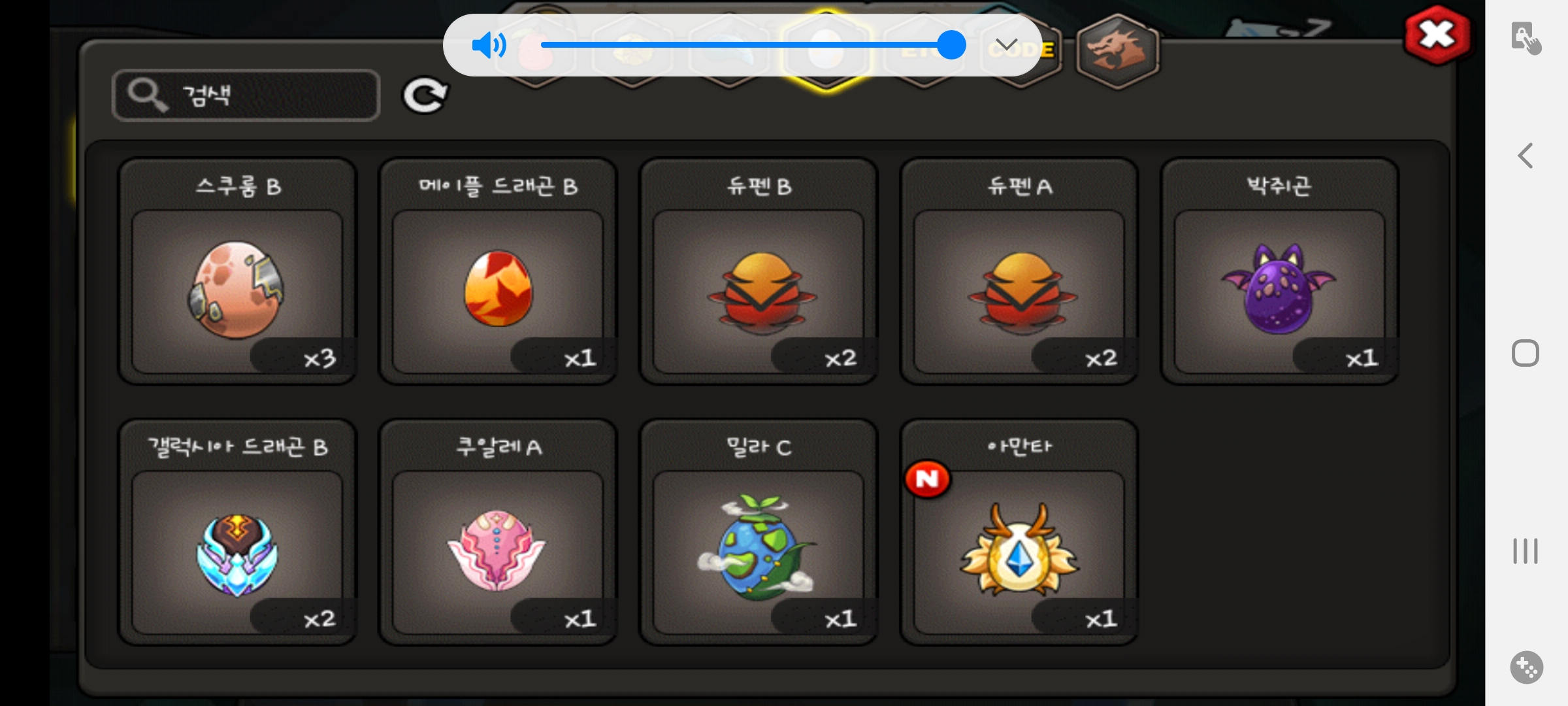Choose the 듀펜 A egg
Image resolution: width=1568 pixels, height=706 pixels.
pyautogui.click(x=1019, y=271)
